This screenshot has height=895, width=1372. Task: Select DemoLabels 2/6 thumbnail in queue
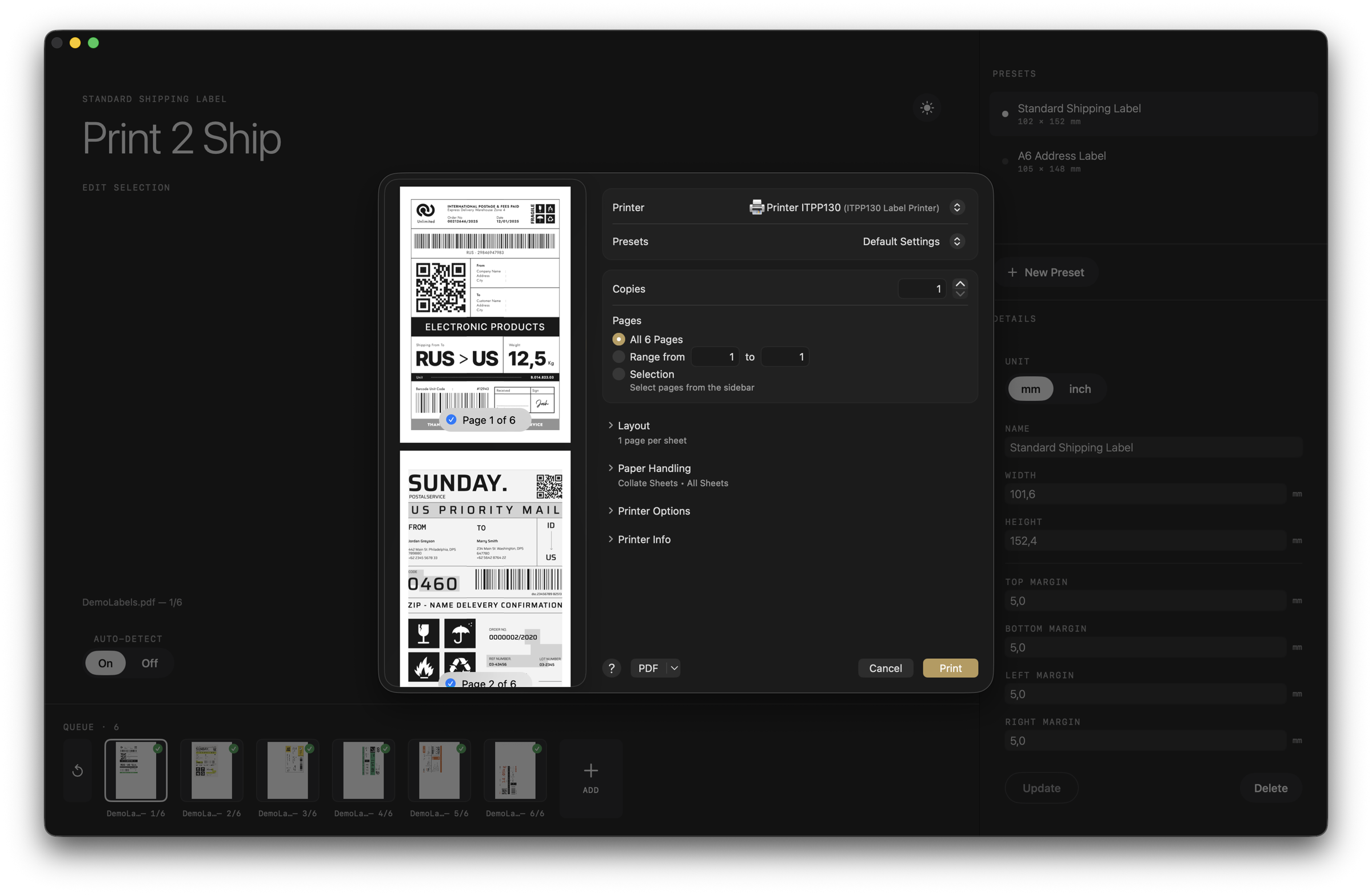212,770
